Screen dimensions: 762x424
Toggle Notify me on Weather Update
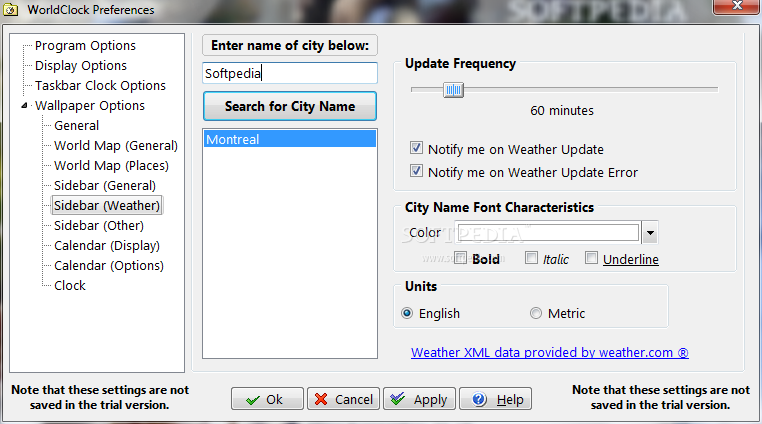[416, 148]
